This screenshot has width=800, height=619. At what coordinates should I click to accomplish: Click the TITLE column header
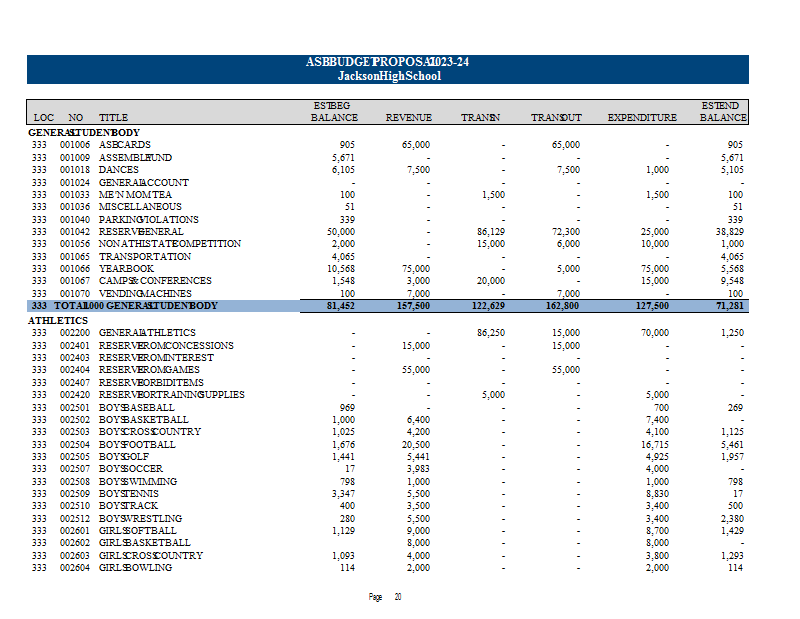113,118
